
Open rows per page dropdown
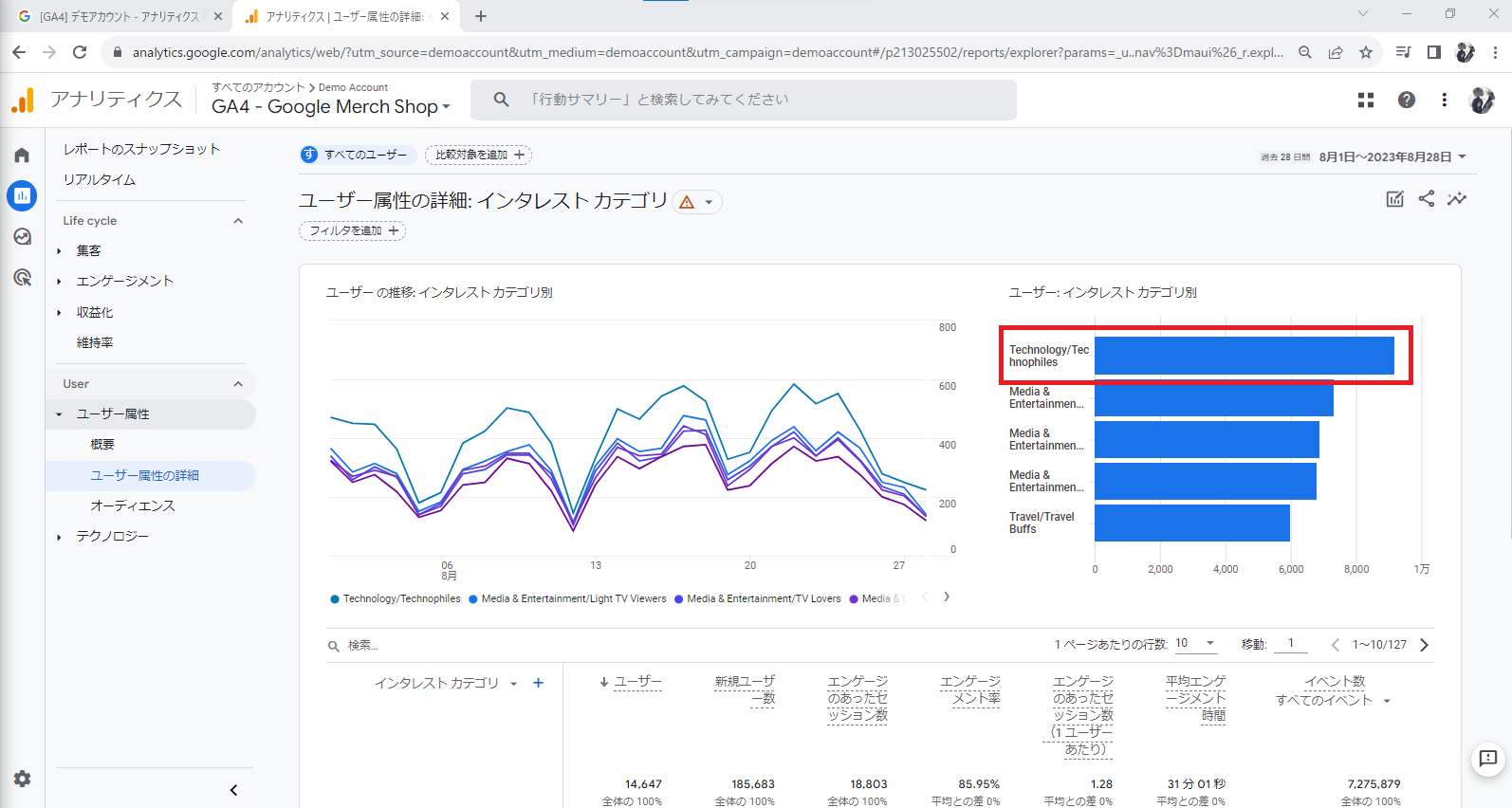click(1196, 644)
